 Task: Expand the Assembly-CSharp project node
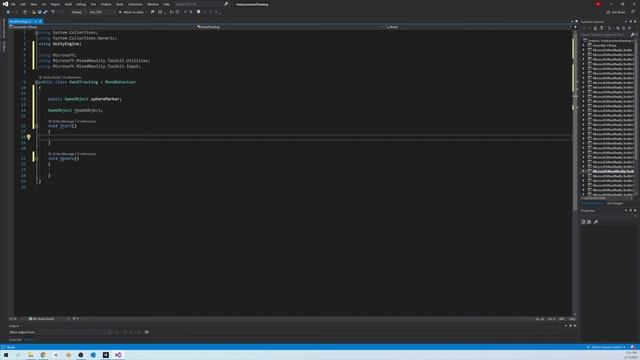[584, 45]
